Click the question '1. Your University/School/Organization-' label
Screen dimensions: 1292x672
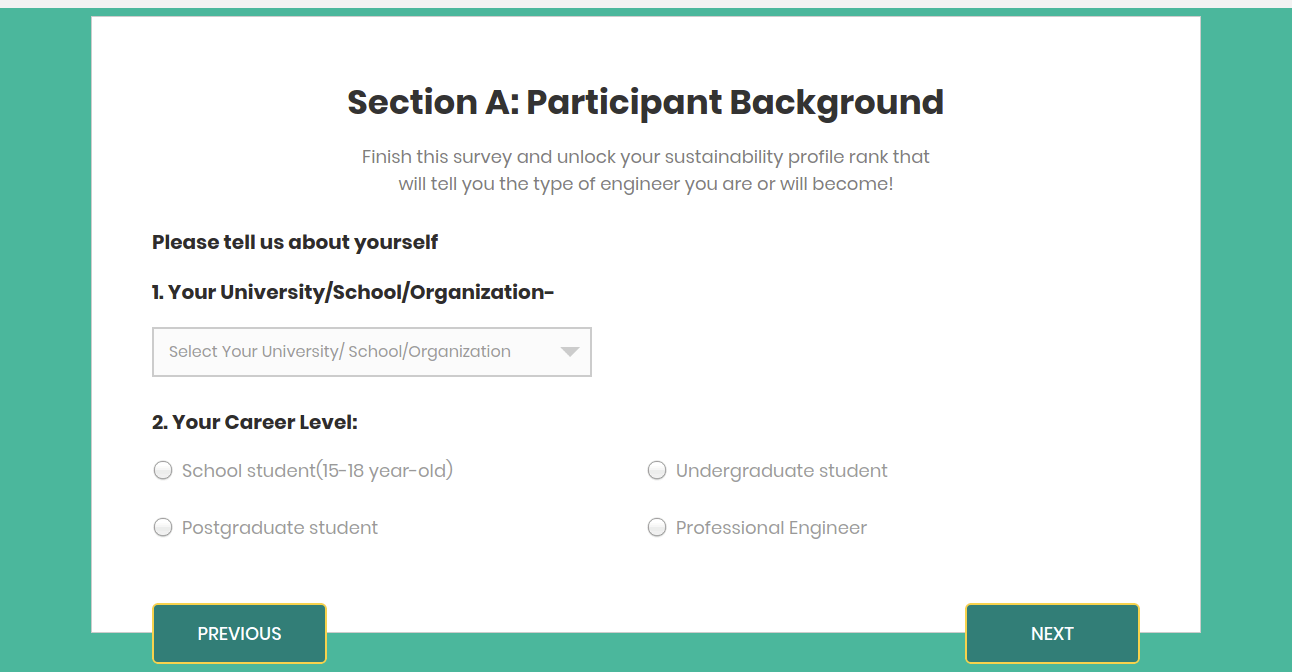353,291
